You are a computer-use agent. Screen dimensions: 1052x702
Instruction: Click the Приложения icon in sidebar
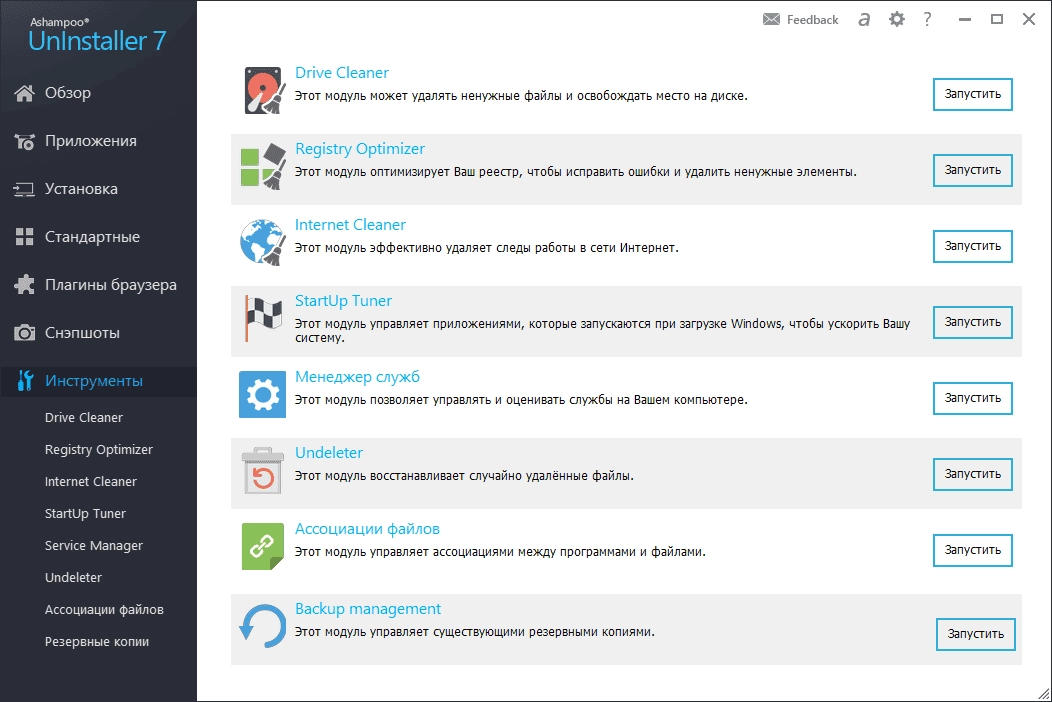point(24,142)
